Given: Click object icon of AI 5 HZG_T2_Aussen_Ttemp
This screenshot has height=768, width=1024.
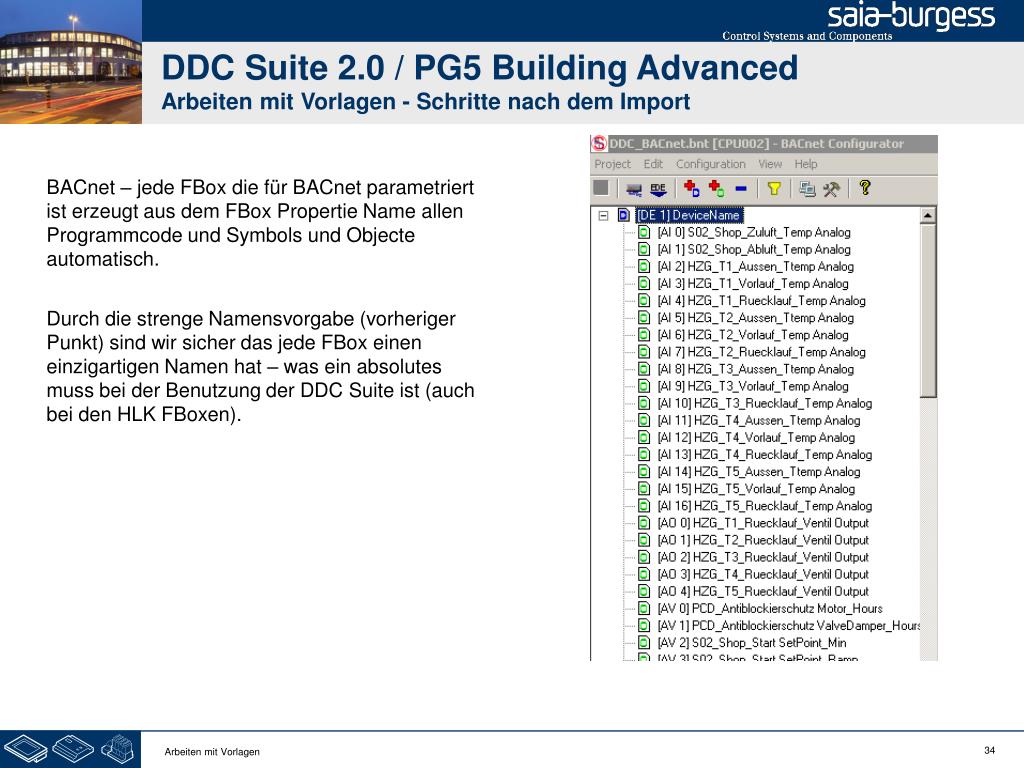Looking at the screenshot, I should 644,317.
